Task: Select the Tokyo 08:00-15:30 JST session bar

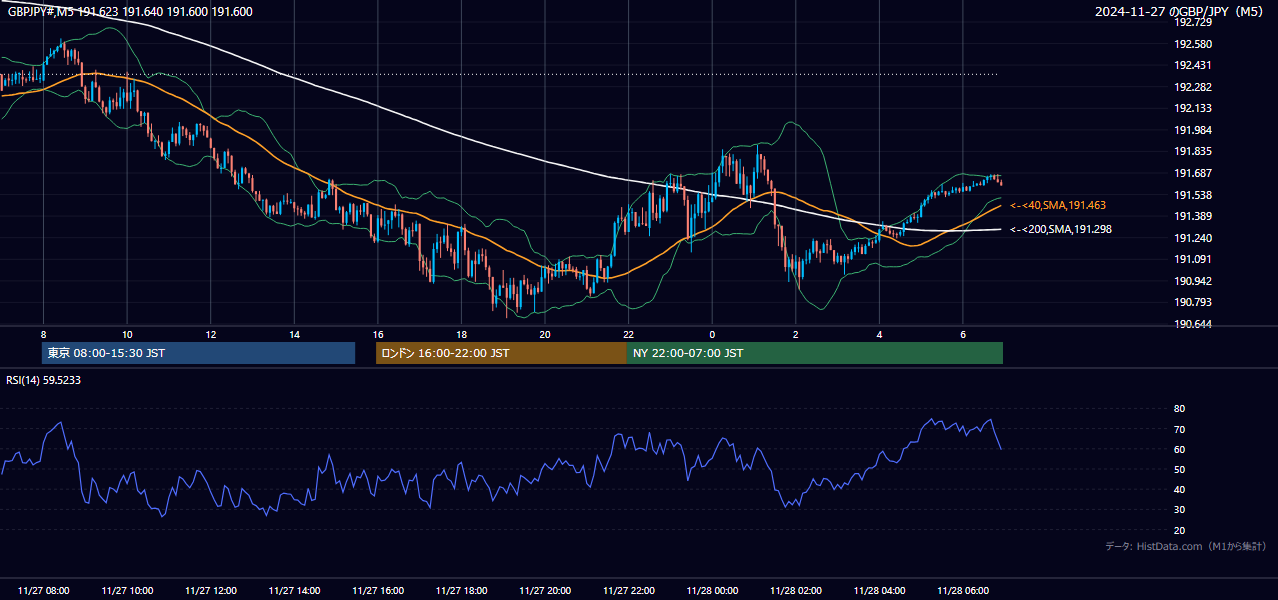Action: click(198, 353)
